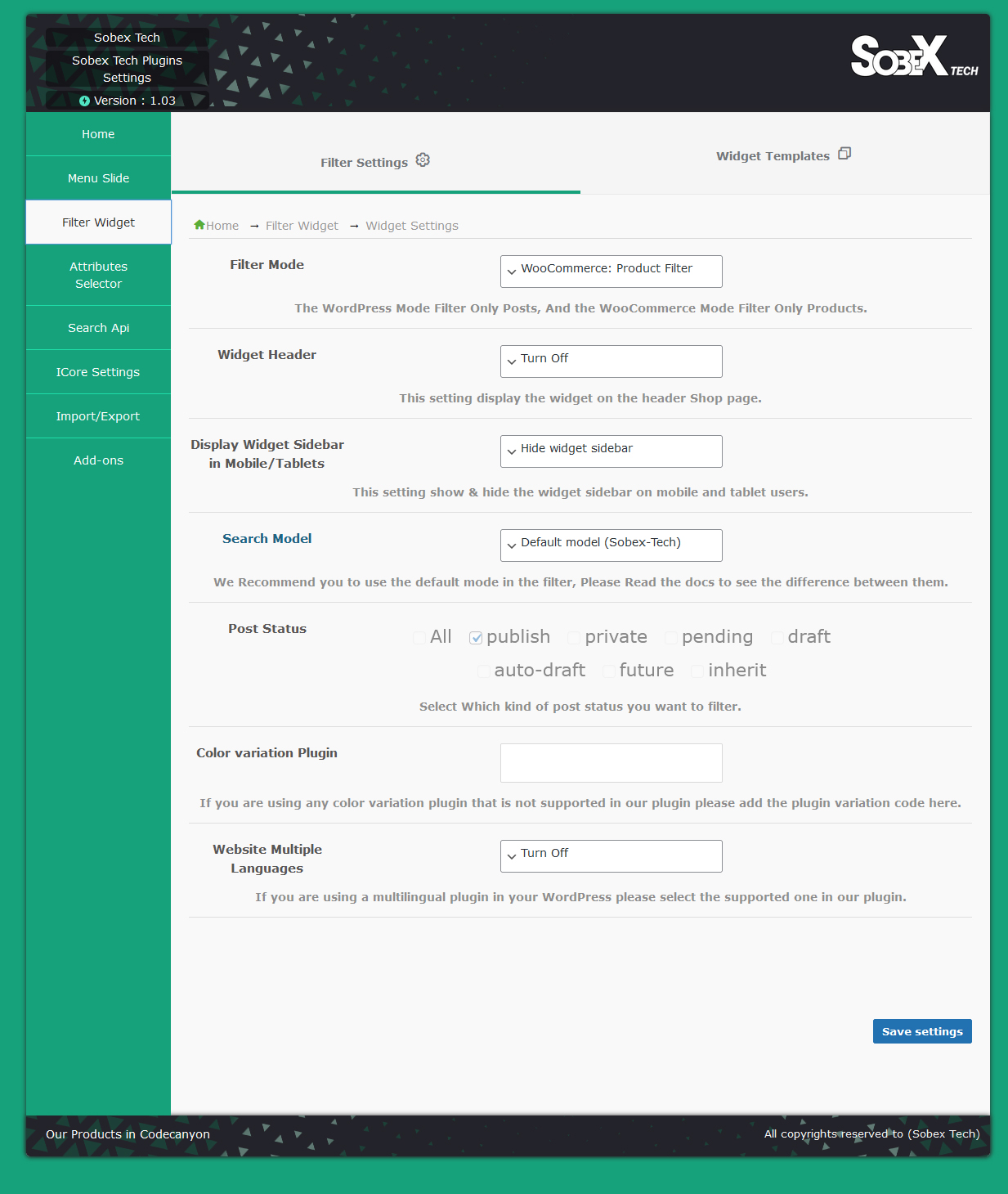Image resolution: width=1008 pixels, height=1194 pixels.
Task: Tick the All post status checkbox
Action: (419, 638)
